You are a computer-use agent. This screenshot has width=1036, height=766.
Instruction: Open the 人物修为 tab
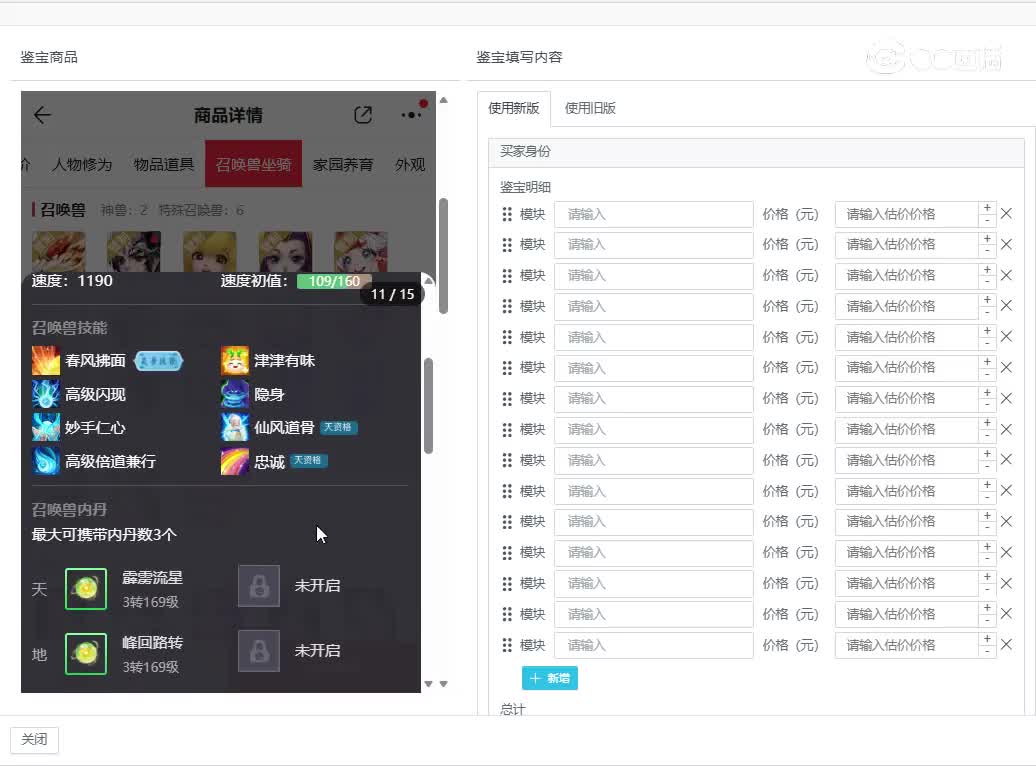click(82, 165)
